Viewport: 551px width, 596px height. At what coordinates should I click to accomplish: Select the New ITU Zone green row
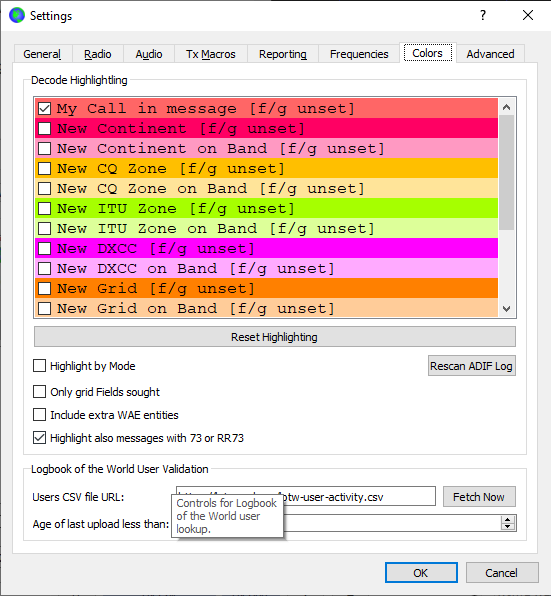266,208
